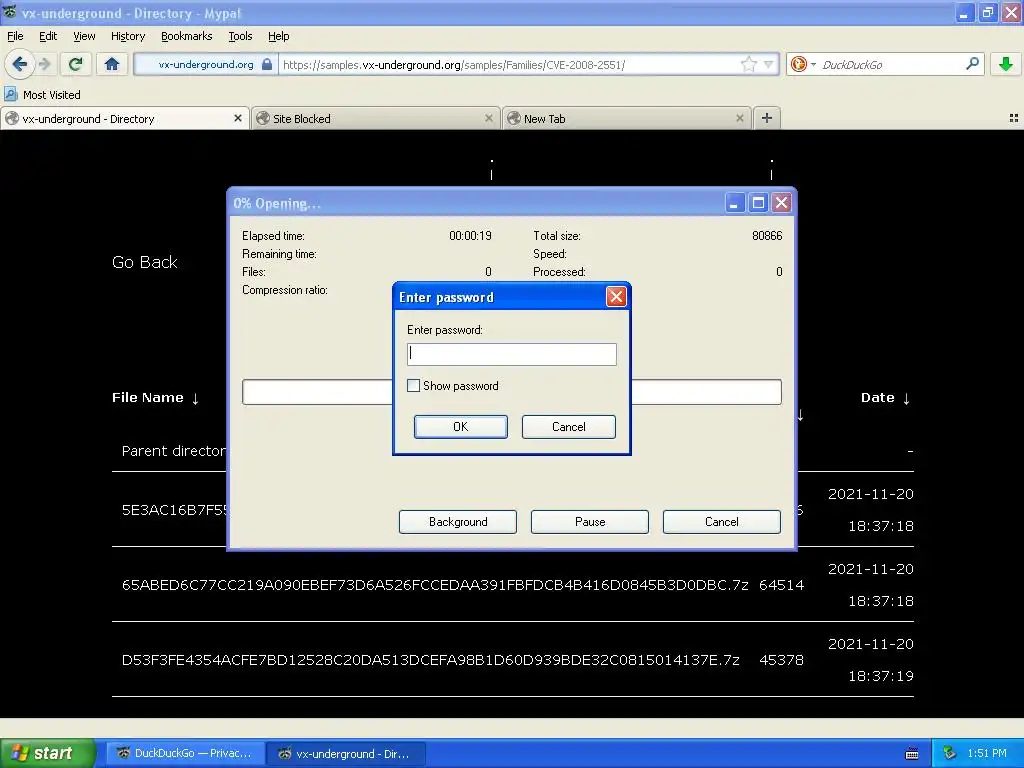The height and width of the screenshot is (768, 1024).
Task: Click the padlock site identity icon
Action: pyautogui.click(x=266, y=64)
